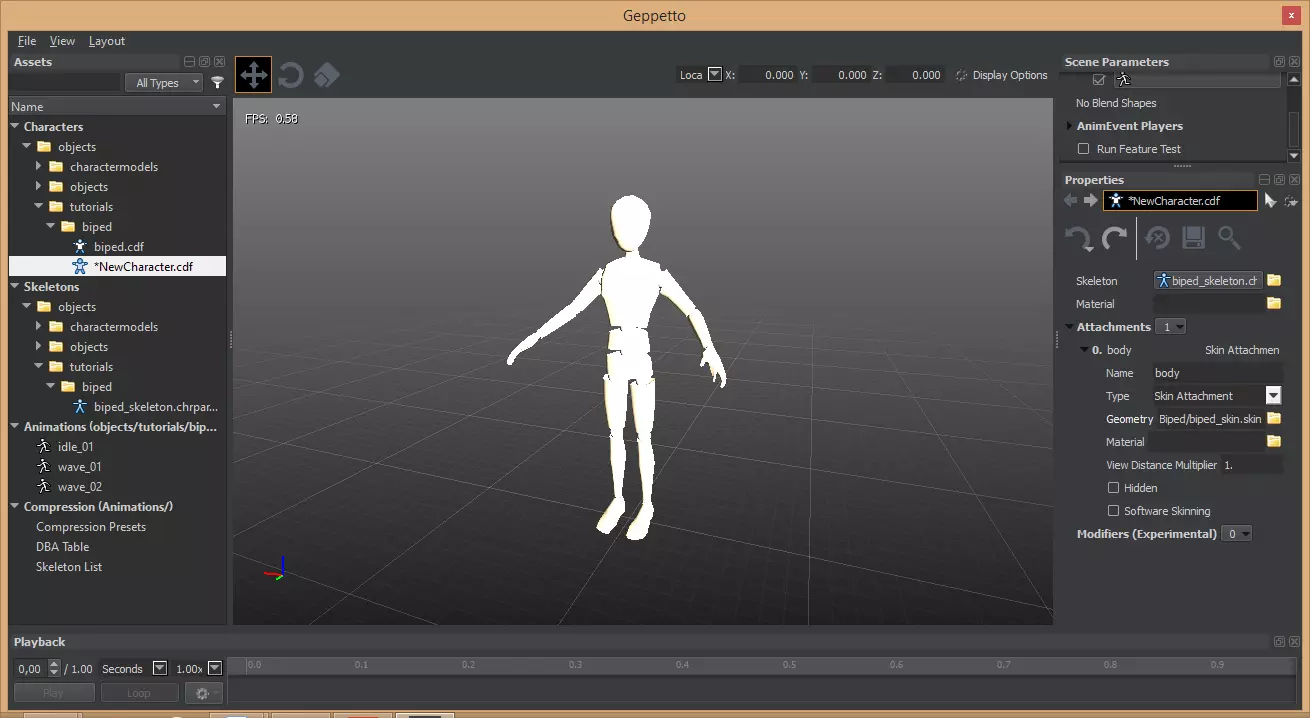Open the Layout menu

tap(106, 41)
